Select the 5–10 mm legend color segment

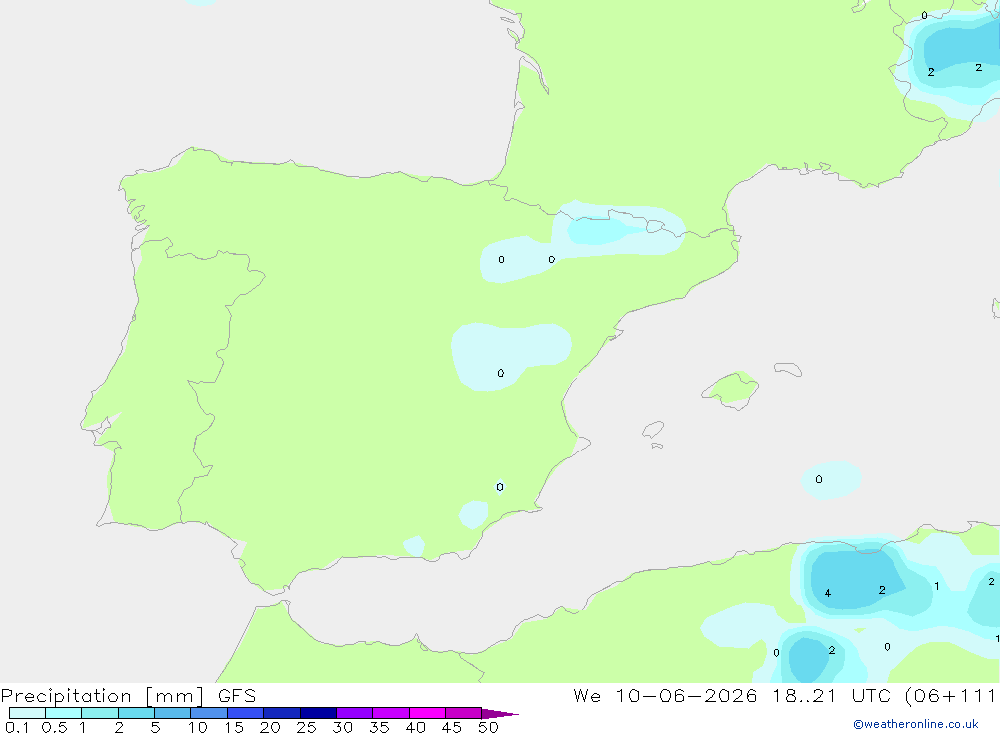(173, 713)
